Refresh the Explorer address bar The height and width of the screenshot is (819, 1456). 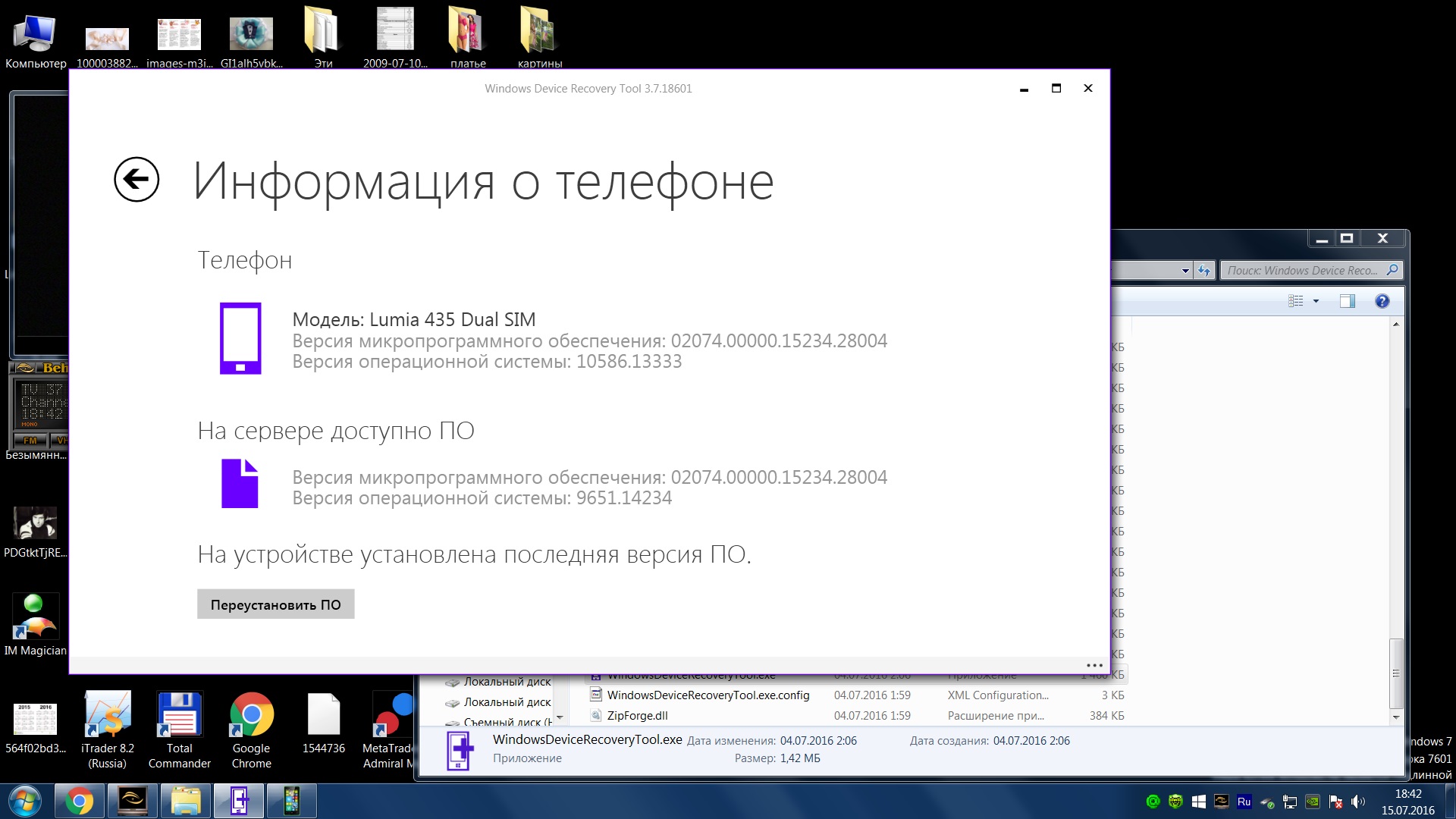(1204, 270)
